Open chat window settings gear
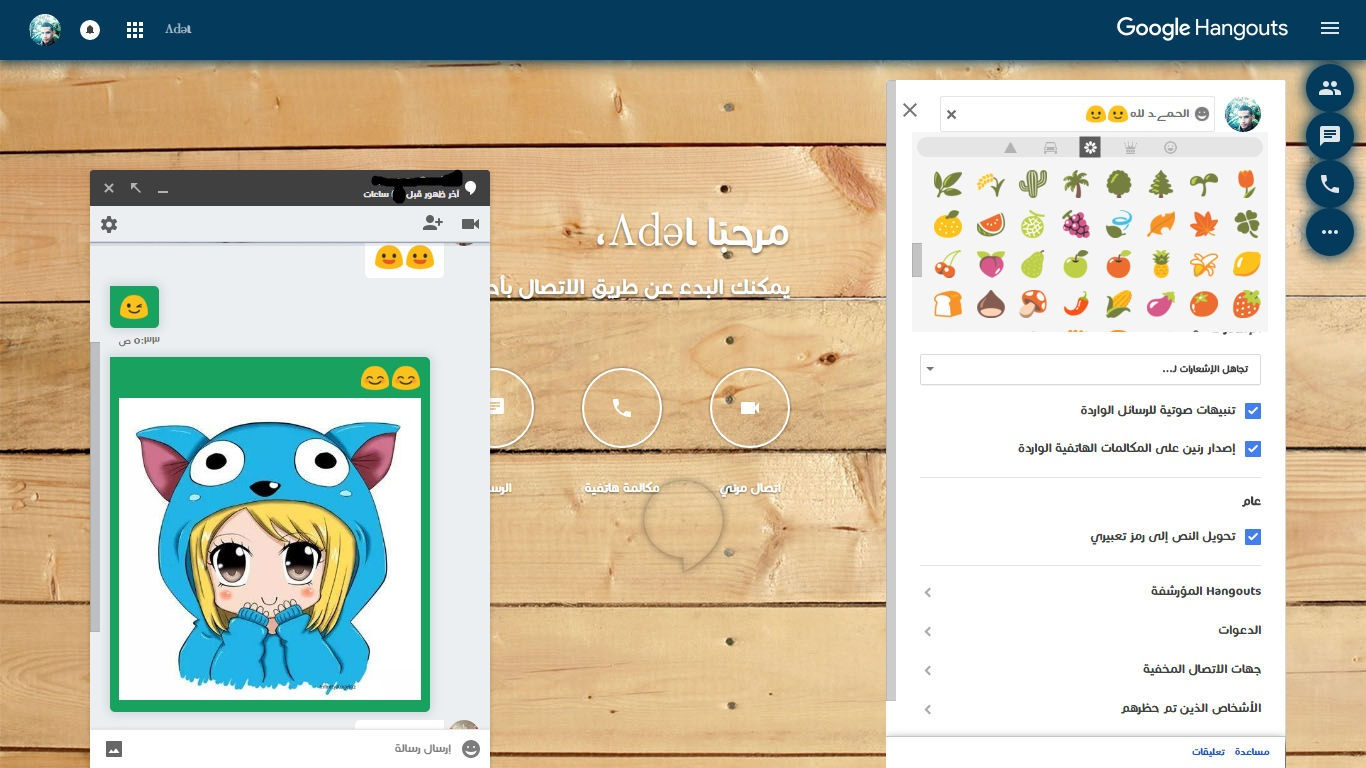The height and width of the screenshot is (768, 1366). (x=109, y=224)
